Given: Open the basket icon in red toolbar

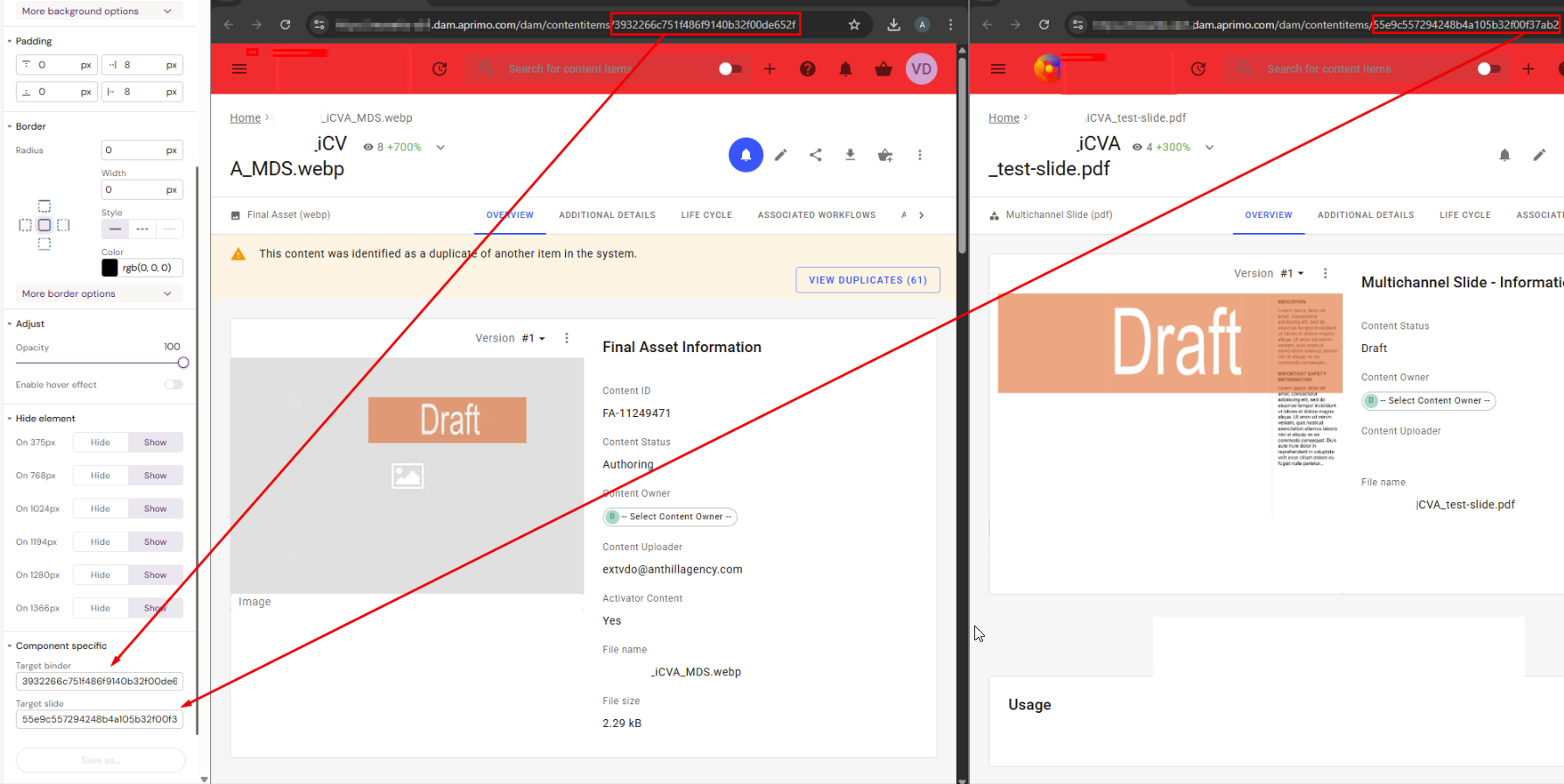Looking at the screenshot, I should pyautogui.click(x=883, y=69).
